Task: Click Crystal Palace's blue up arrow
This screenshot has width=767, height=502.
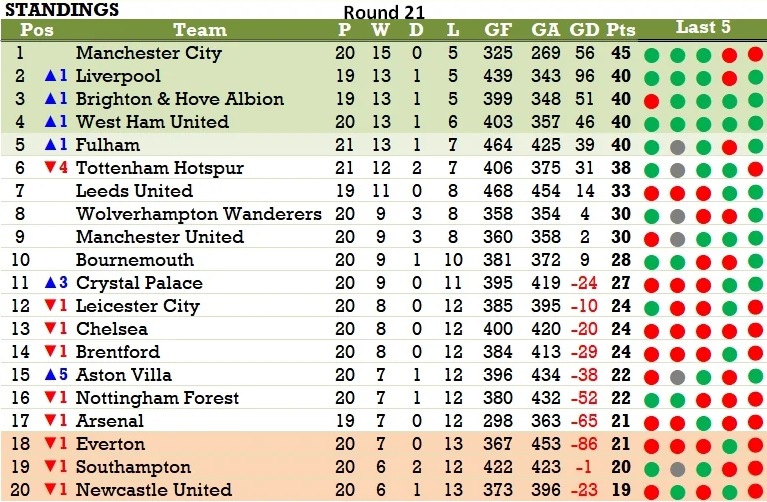Action: [x=50, y=283]
